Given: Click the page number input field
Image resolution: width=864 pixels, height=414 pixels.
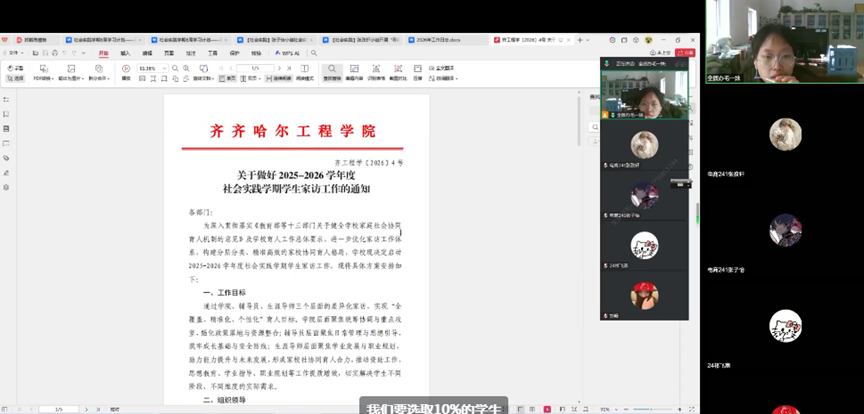Looking at the screenshot, I should [256, 68].
